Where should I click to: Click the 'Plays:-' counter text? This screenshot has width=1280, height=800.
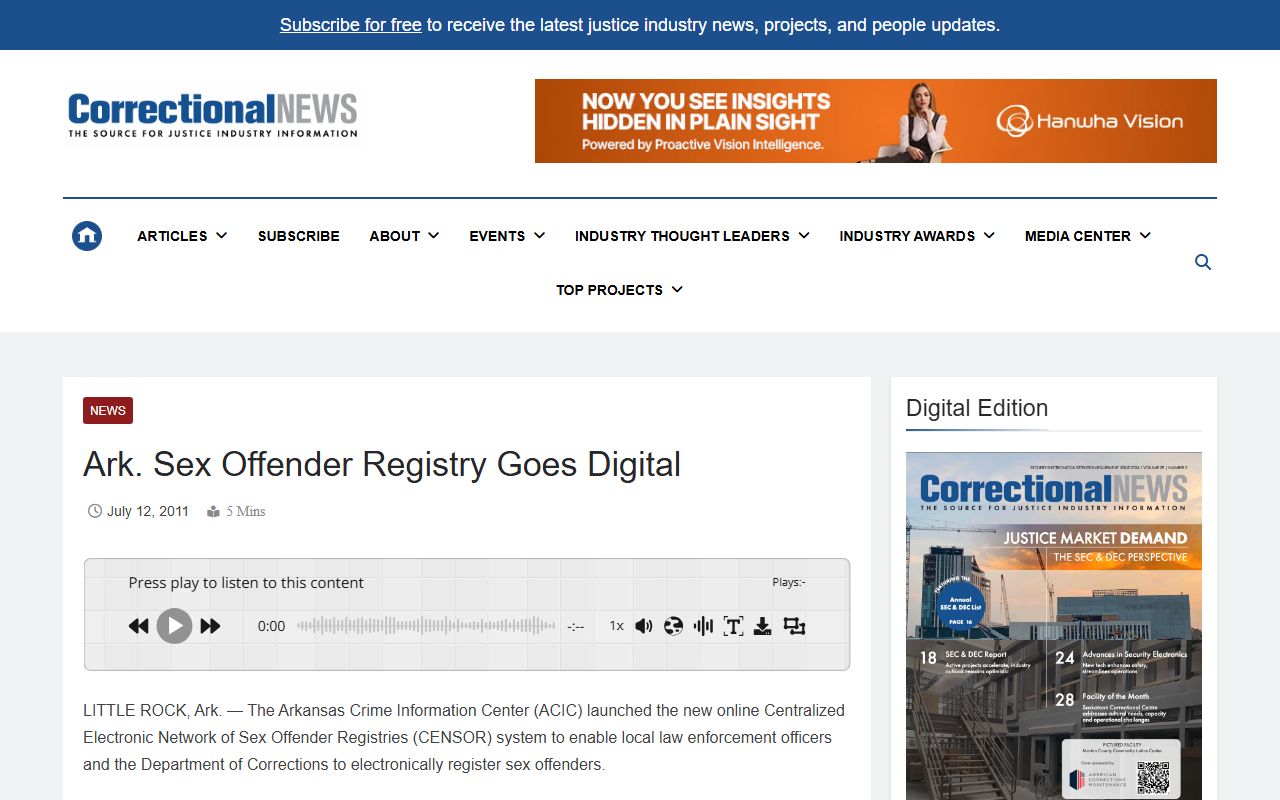click(789, 582)
